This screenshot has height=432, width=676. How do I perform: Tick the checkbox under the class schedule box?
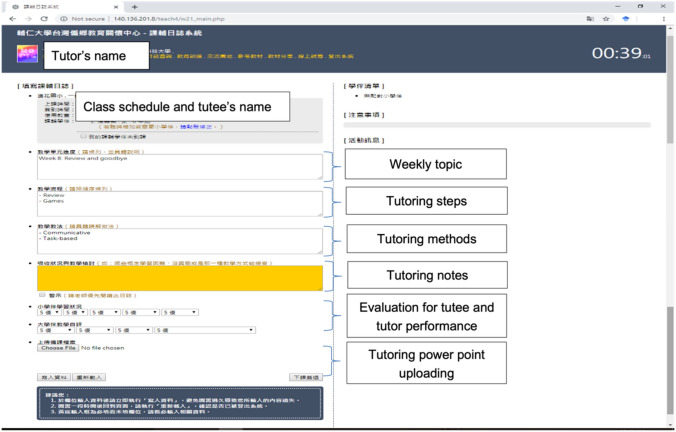(83, 136)
